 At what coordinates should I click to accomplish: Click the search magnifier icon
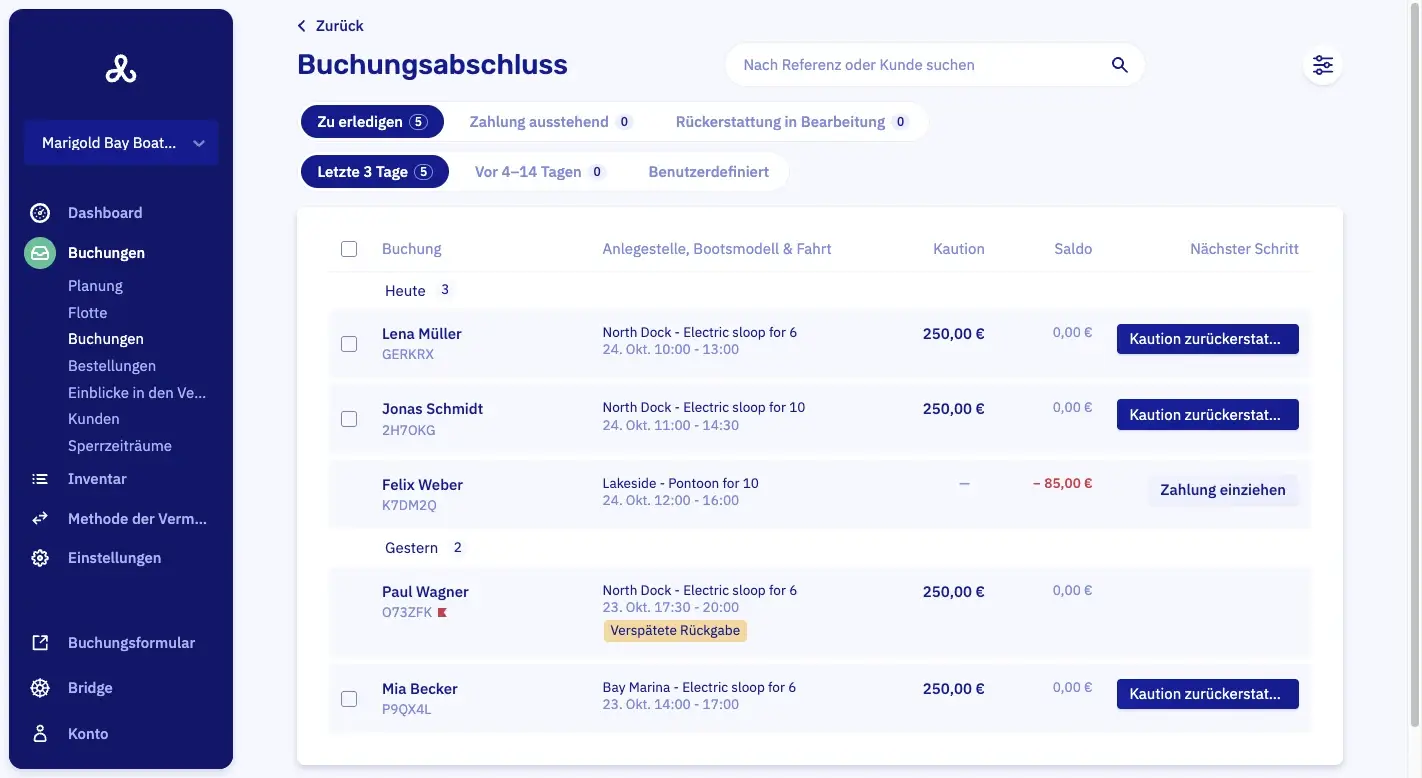click(x=1120, y=65)
